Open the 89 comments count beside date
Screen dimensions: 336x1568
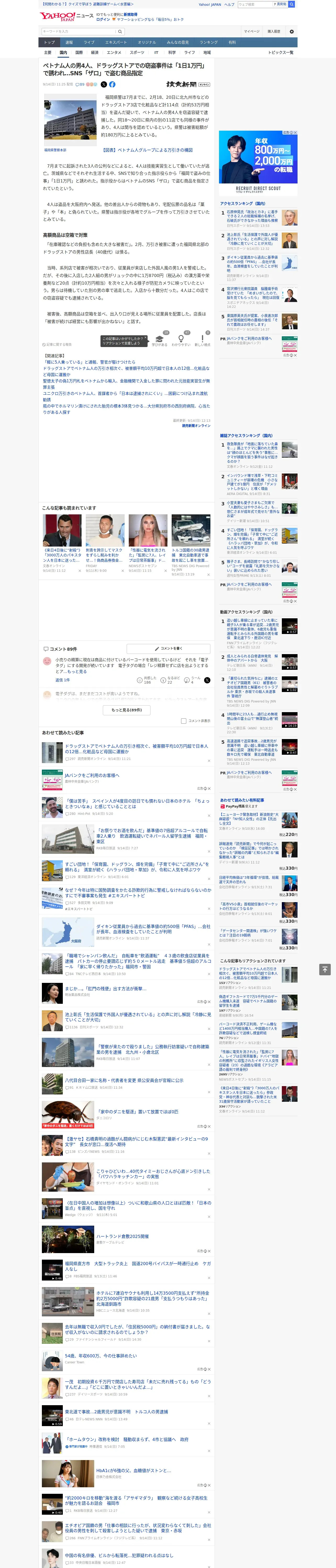click(80, 85)
